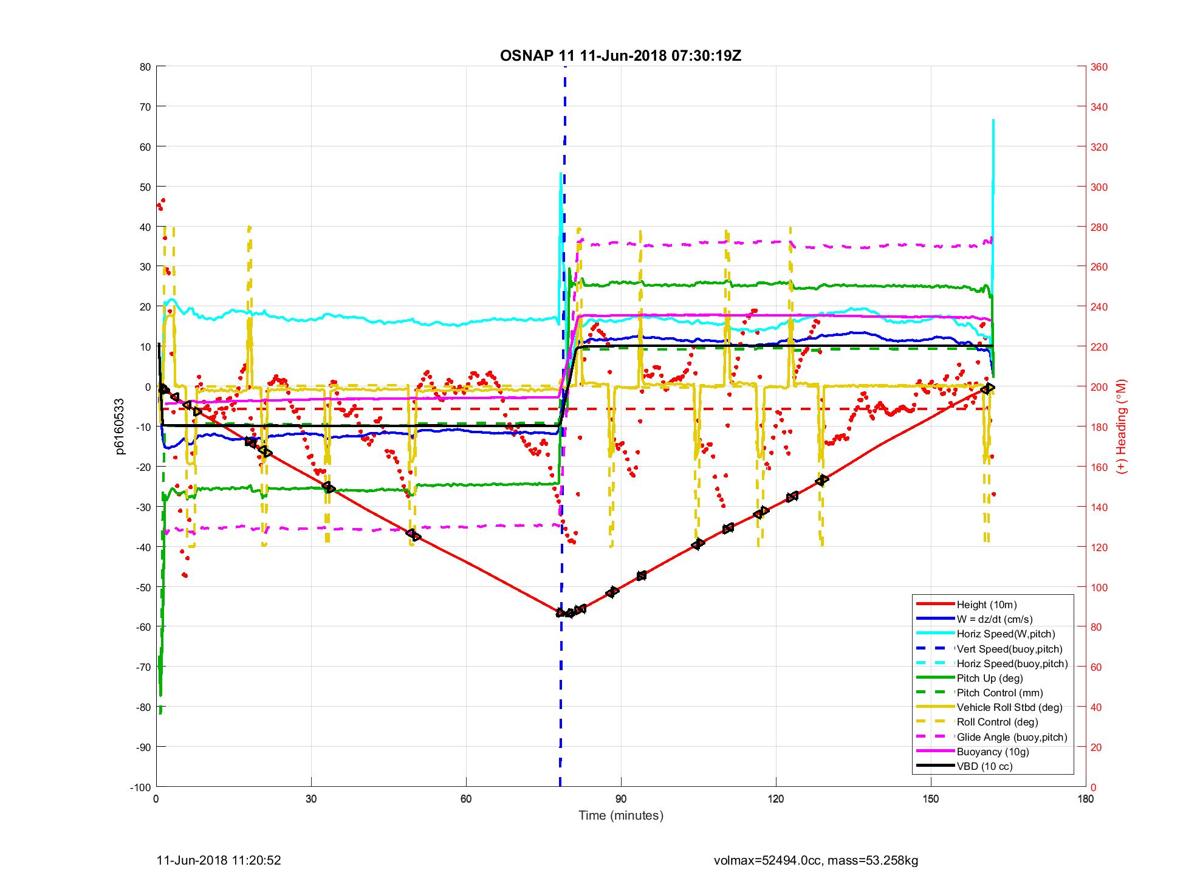
Task: Click the '200' tick on the heading axis
Action: (x=1100, y=387)
